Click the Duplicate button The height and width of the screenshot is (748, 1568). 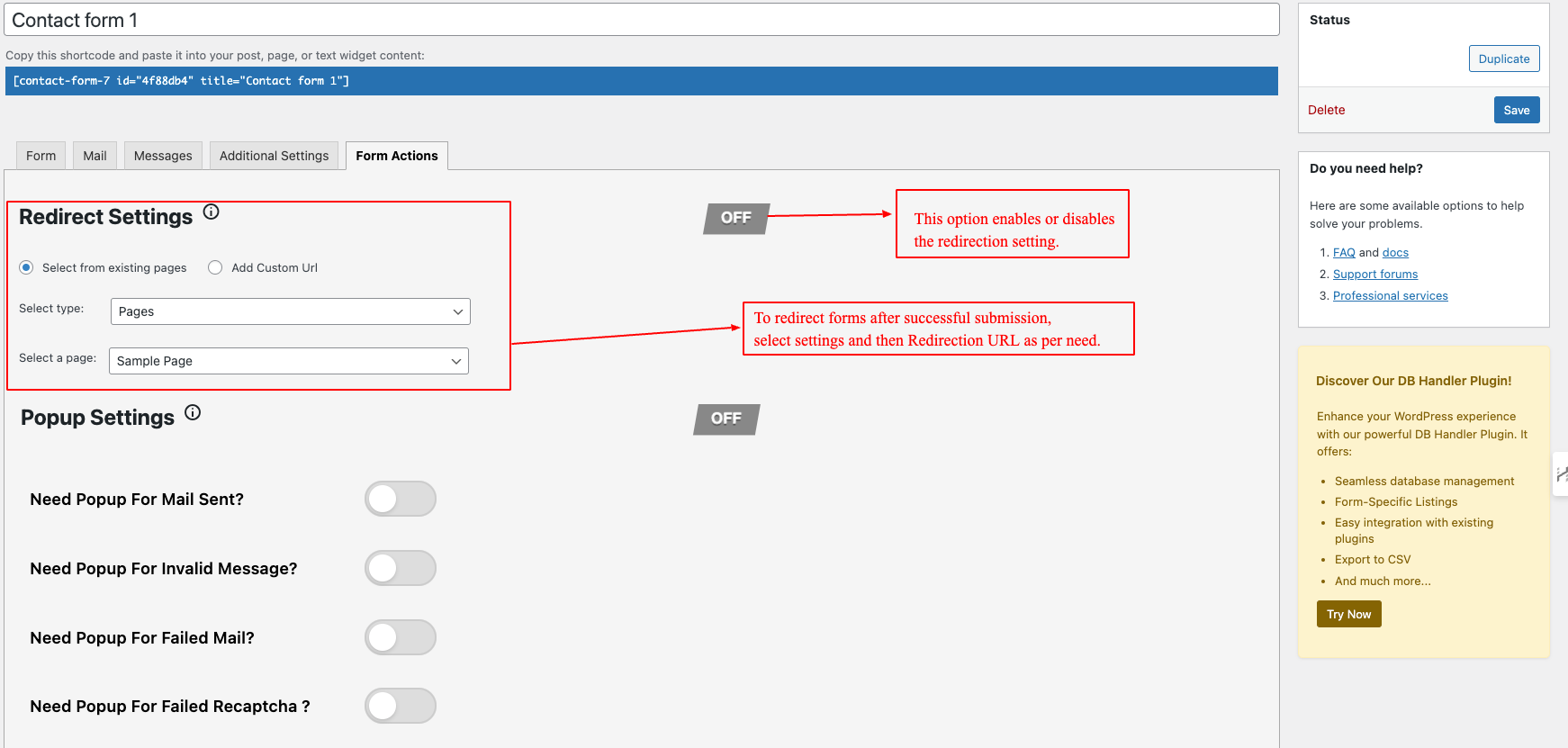click(1504, 59)
